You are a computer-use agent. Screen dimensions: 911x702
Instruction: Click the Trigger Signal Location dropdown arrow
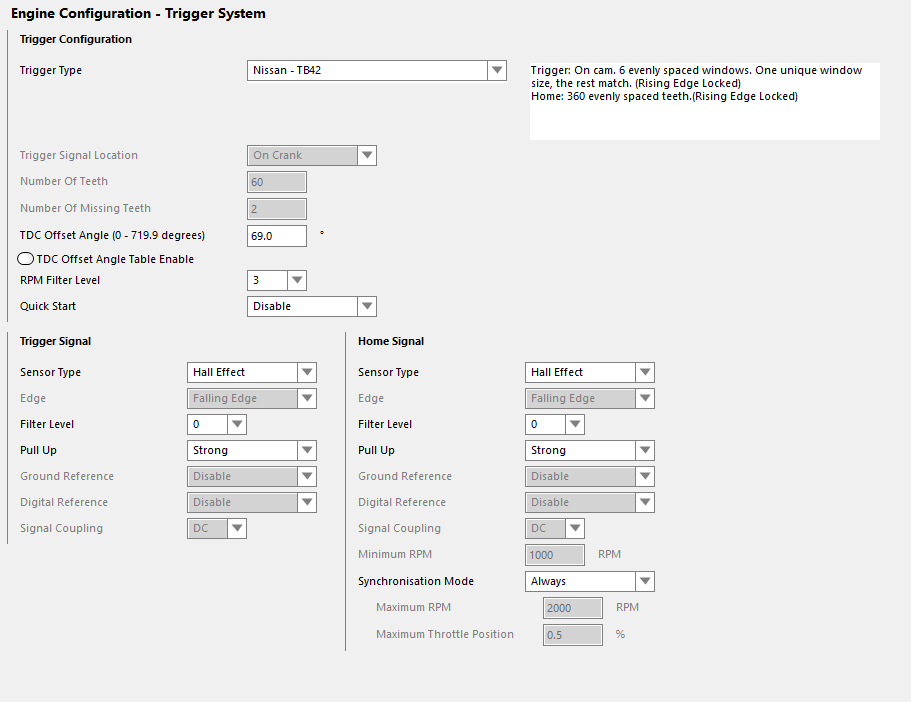(367, 155)
